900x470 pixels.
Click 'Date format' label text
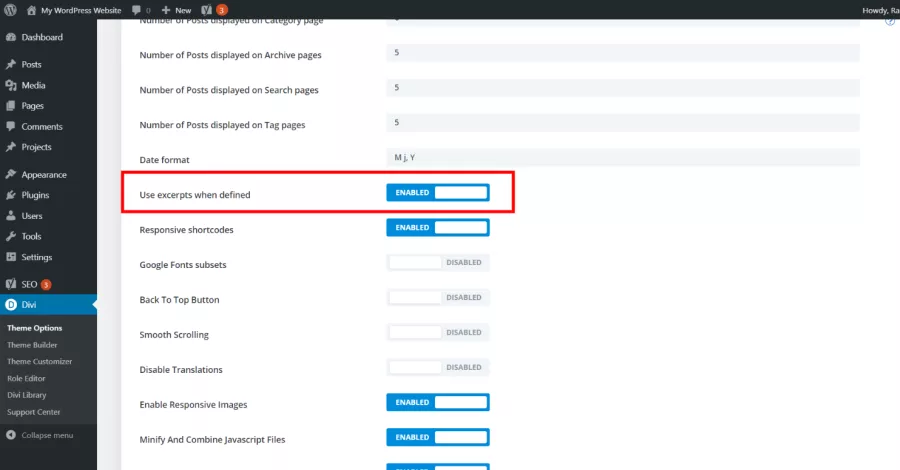point(164,160)
